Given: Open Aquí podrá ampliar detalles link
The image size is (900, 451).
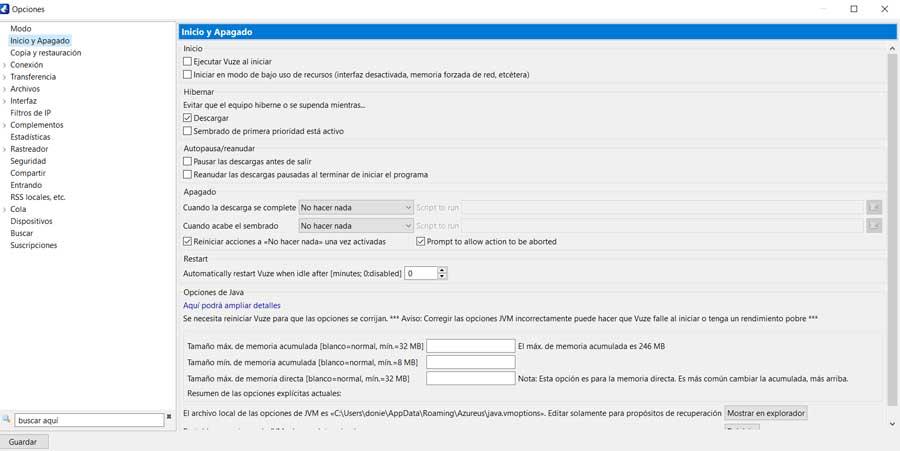Looking at the screenshot, I should [231, 306].
